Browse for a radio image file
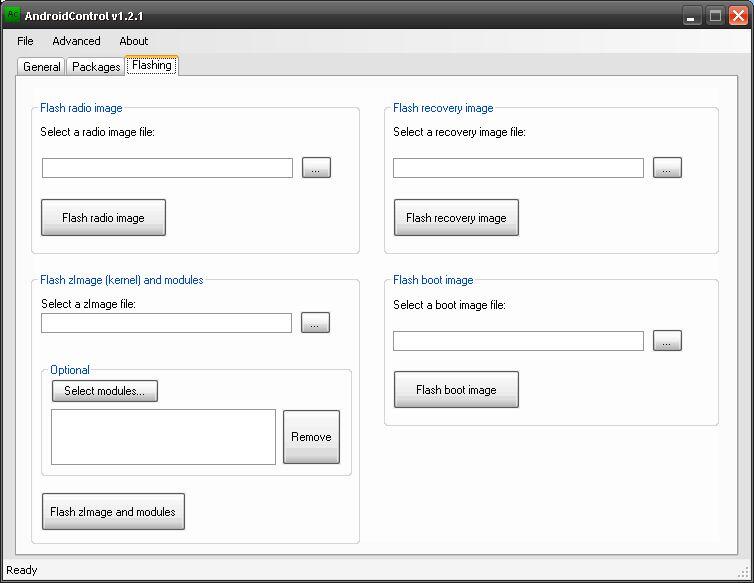Viewport: 754px width, 583px height. pyautogui.click(x=316, y=167)
